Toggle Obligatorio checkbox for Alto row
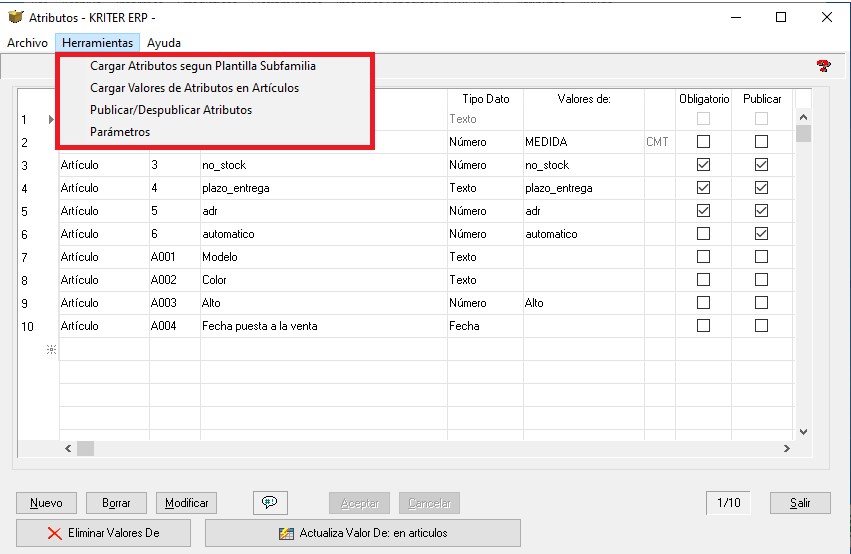The height and width of the screenshot is (554, 851). click(703, 303)
